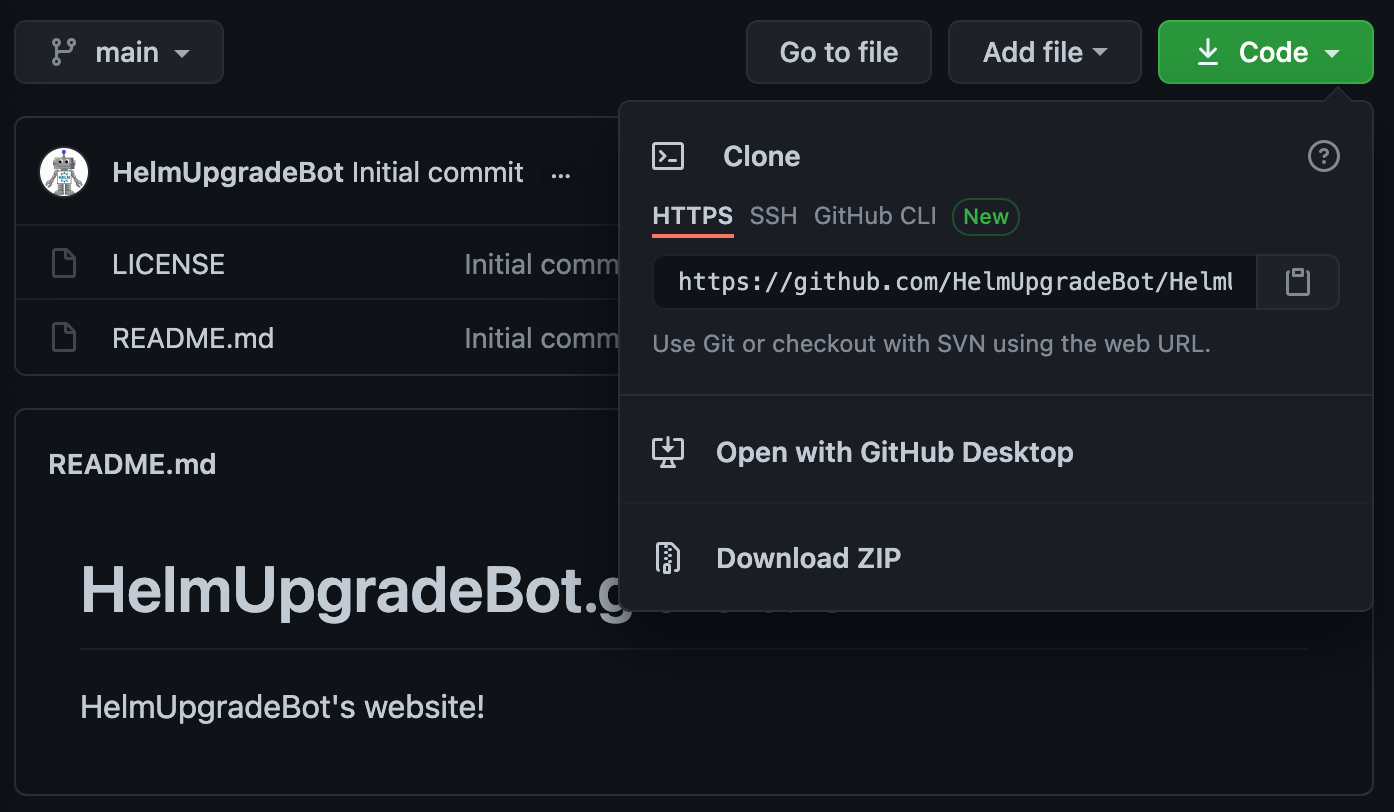
Task: Expand the commit message ellipsis
Action: click(x=561, y=174)
